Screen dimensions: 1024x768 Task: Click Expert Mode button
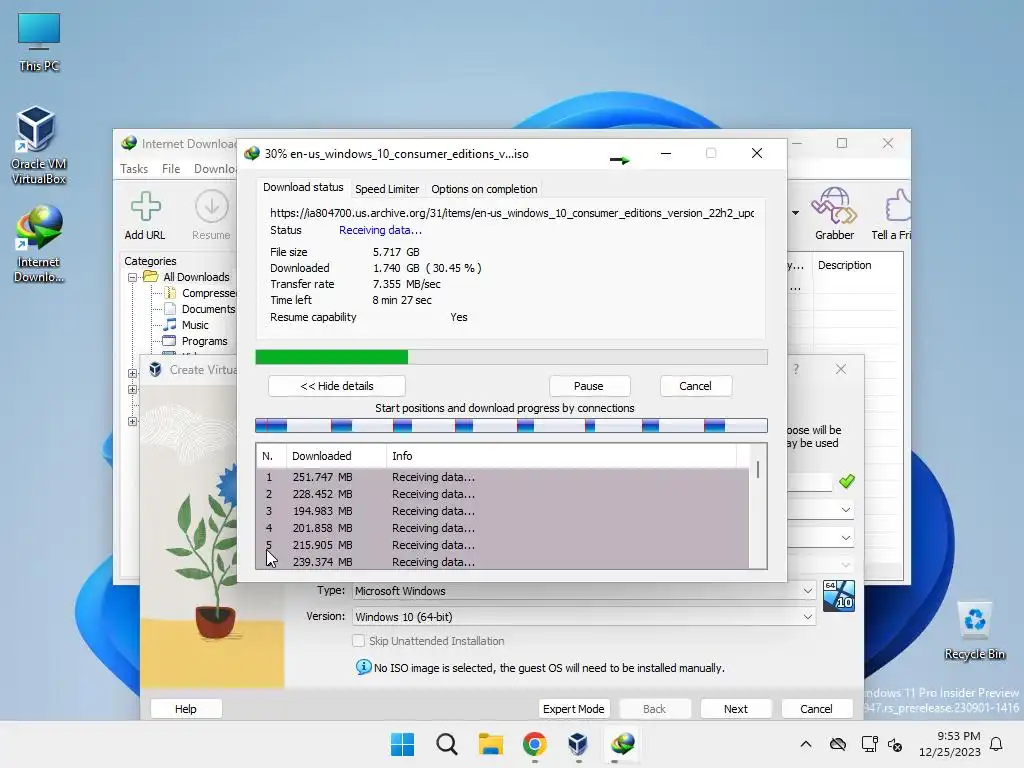(573, 709)
